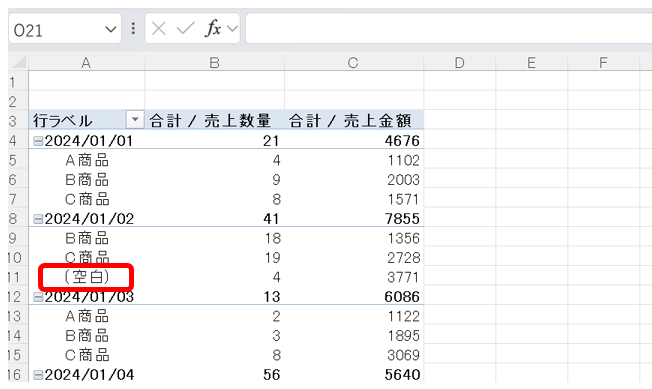
Task: Click C商品 in row 10
Action: click(x=87, y=258)
